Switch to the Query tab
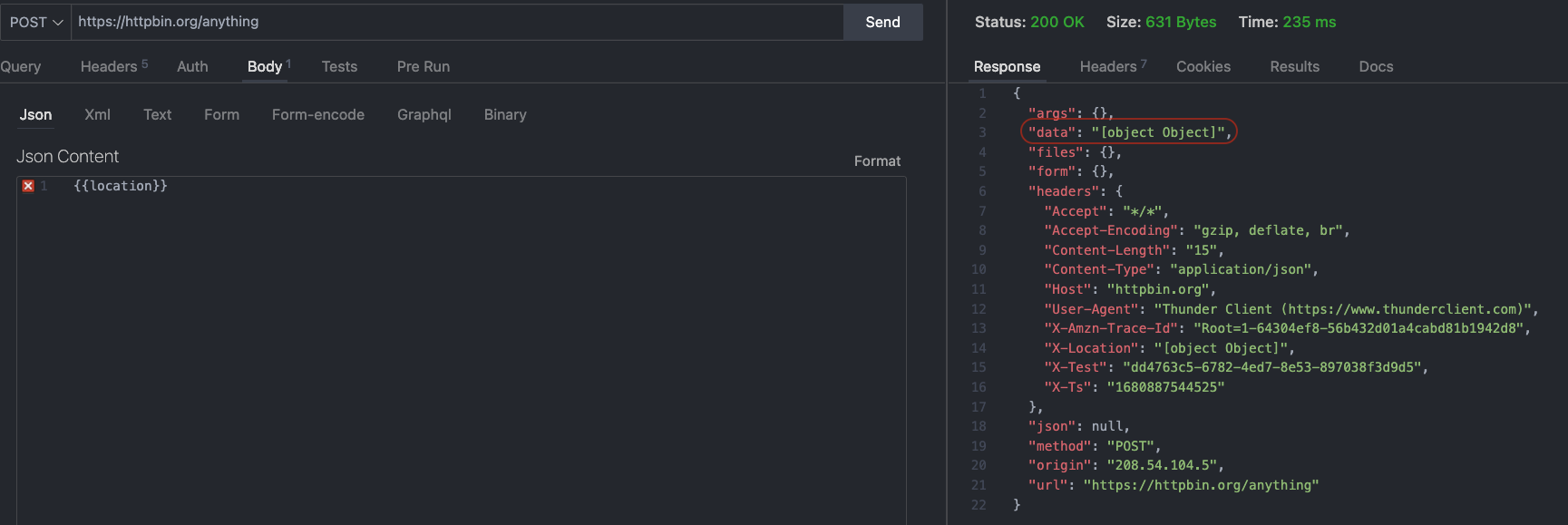The image size is (1568, 525). click(x=20, y=66)
